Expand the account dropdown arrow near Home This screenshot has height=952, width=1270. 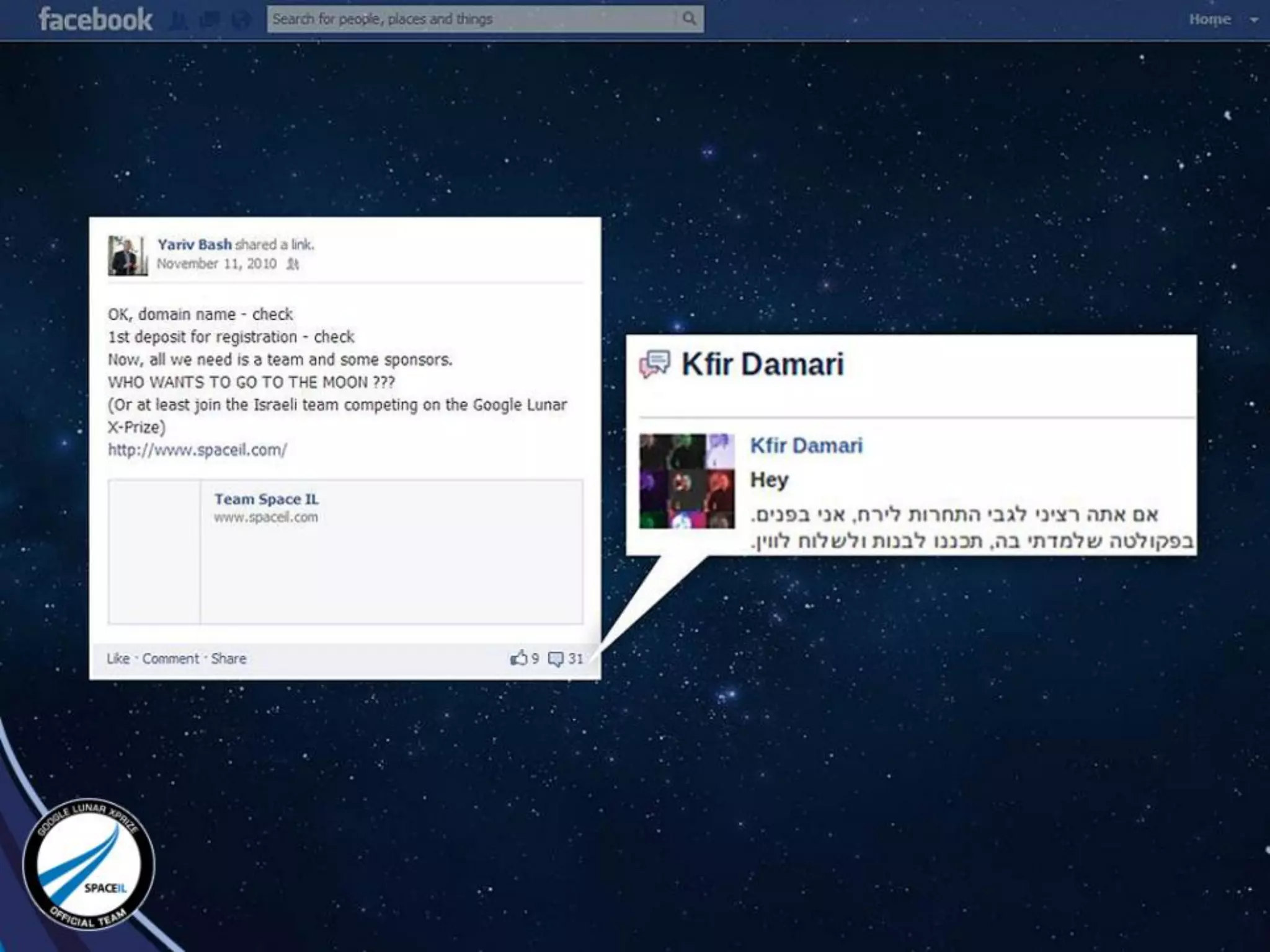tap(1254, 20)
